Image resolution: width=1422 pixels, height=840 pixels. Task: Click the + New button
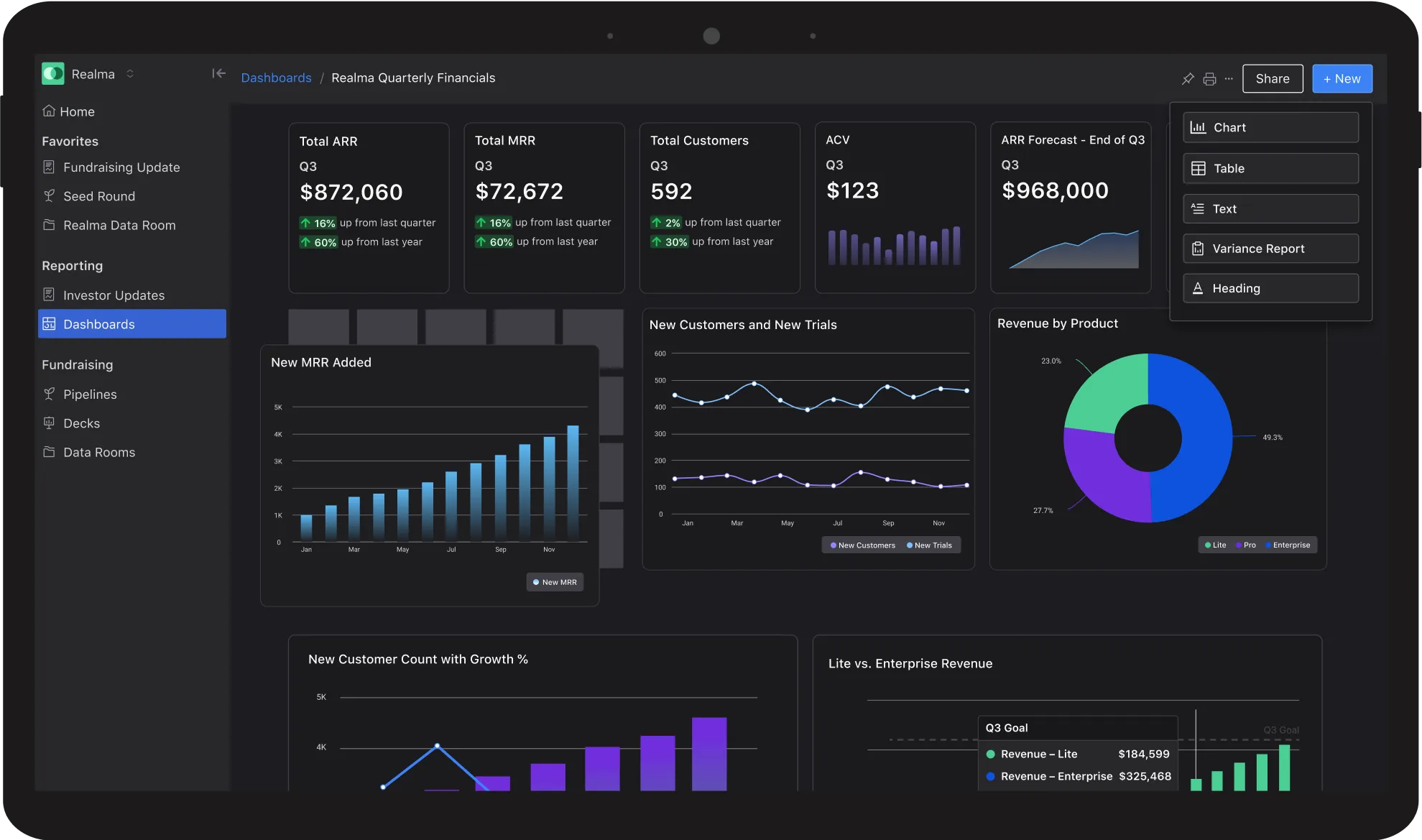(x=1342, y=79)
